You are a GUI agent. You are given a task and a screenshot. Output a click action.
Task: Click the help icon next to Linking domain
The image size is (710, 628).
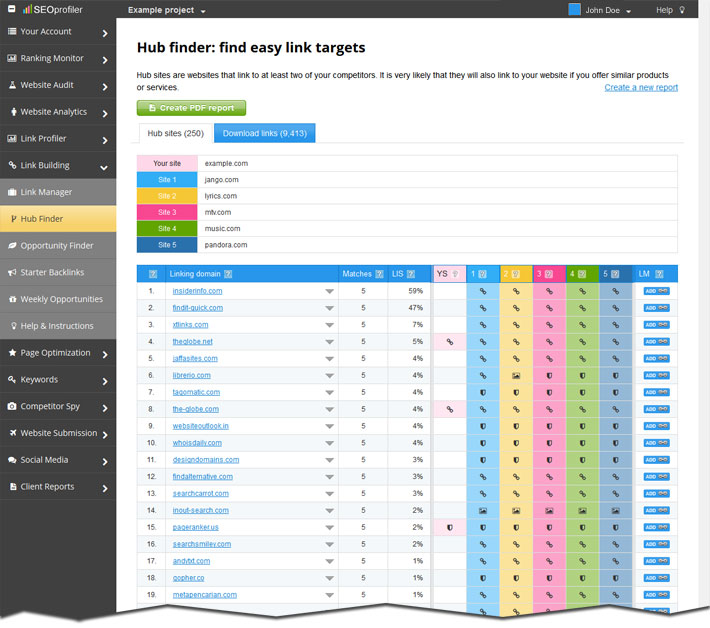(x=228, y=274)
